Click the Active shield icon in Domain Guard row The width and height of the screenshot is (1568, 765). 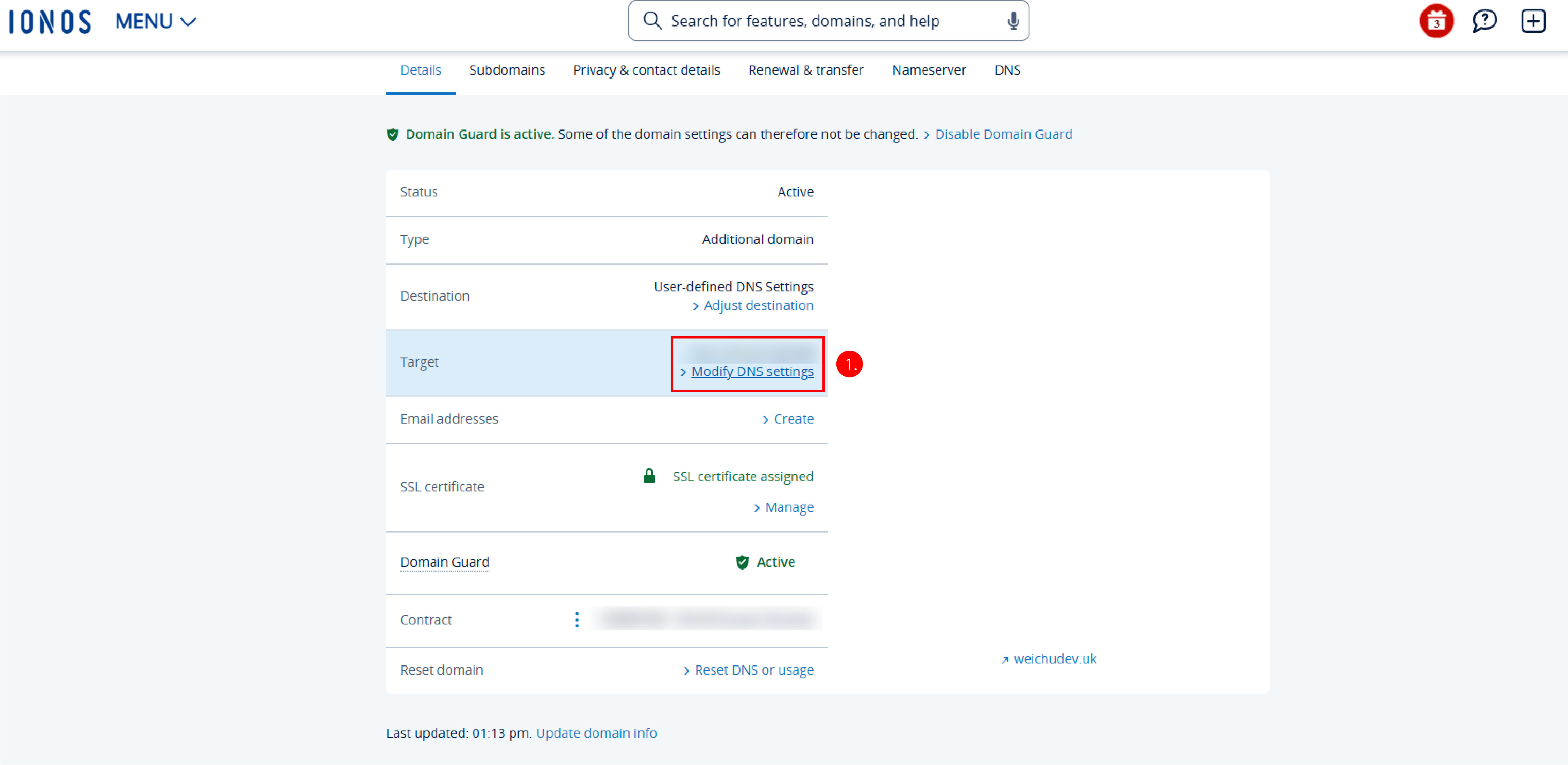(741, 562)
